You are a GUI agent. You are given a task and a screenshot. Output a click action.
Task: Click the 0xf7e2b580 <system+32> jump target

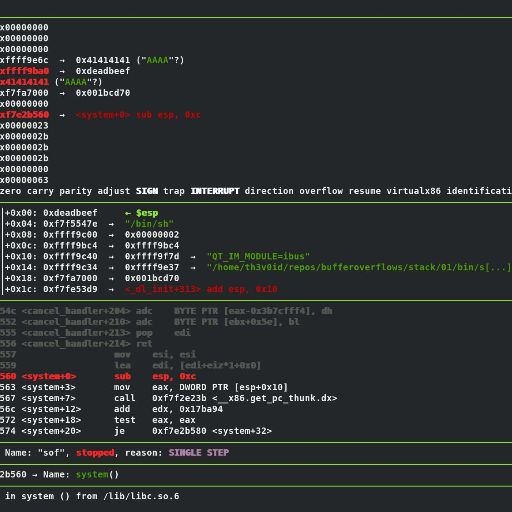pyautogui.click(x=212, y=431)
